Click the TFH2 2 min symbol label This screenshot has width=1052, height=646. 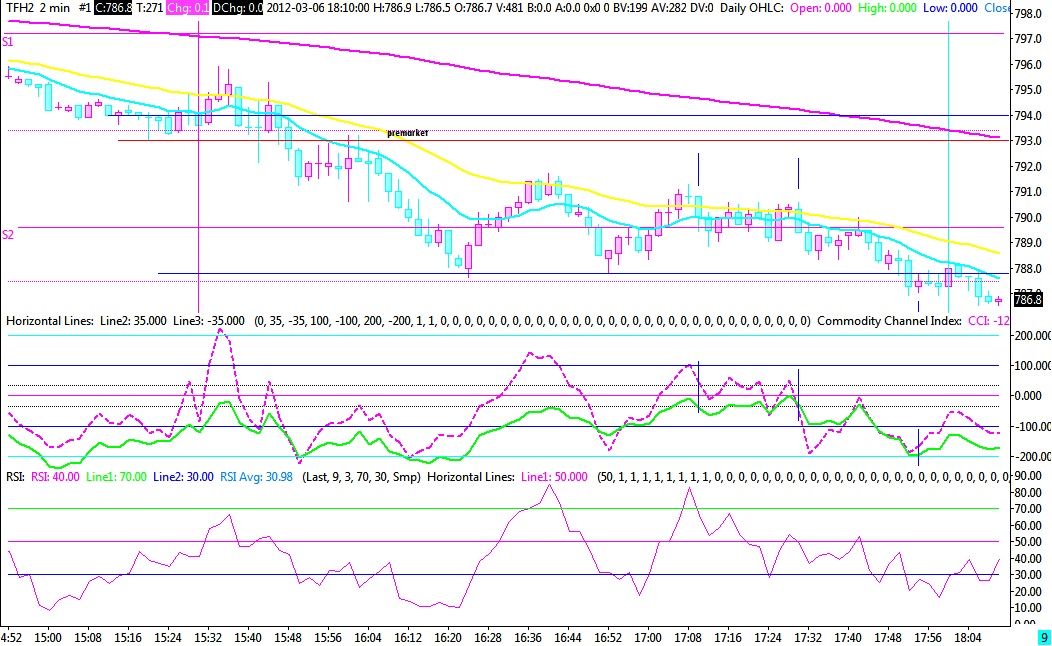(x=38, y=8)
